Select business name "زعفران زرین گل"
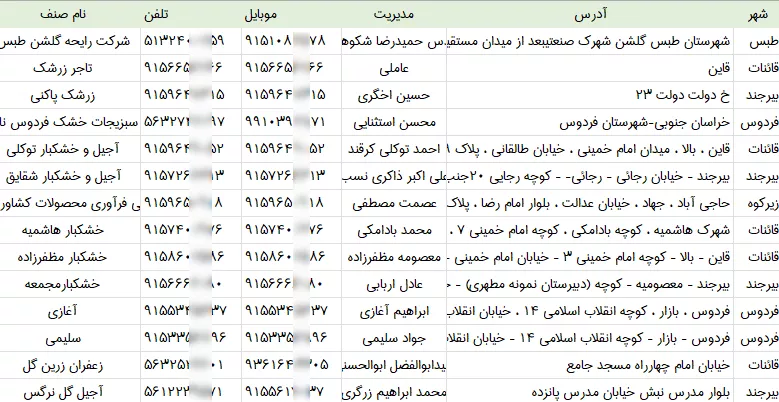Screen dimensions: 779x402 pyautogui.click(x=63, y=366)
